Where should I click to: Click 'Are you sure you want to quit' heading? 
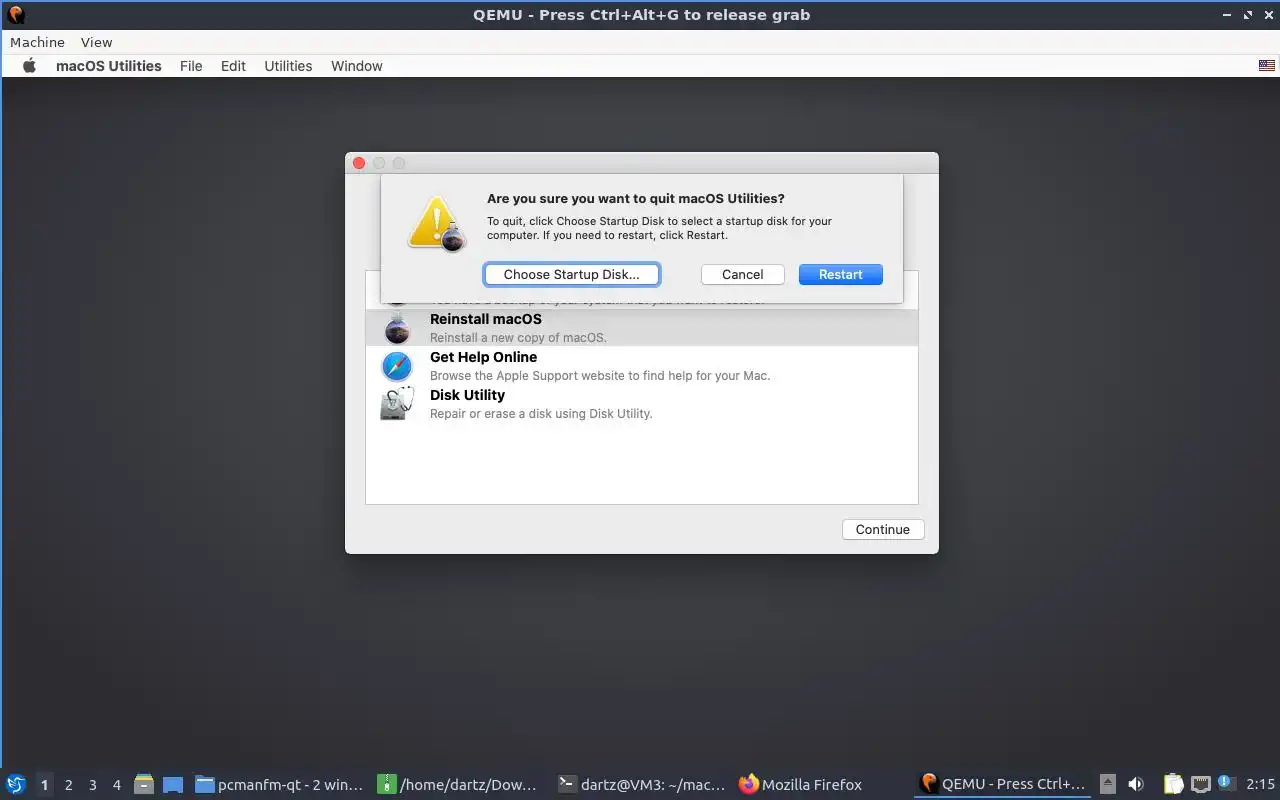click(x=636, y=198)
